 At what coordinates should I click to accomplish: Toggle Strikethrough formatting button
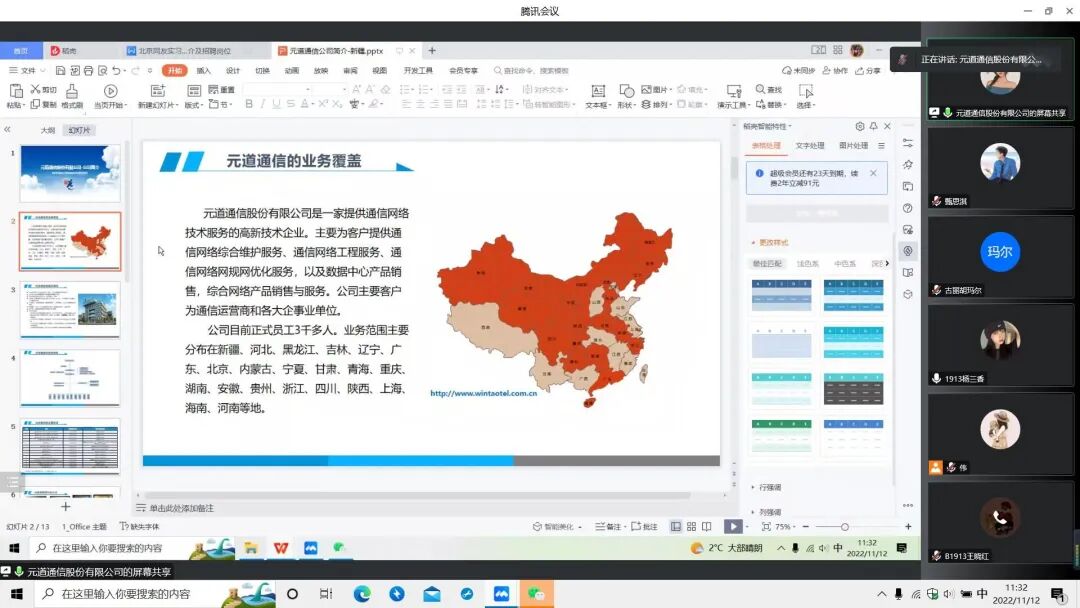coord(291,104)
